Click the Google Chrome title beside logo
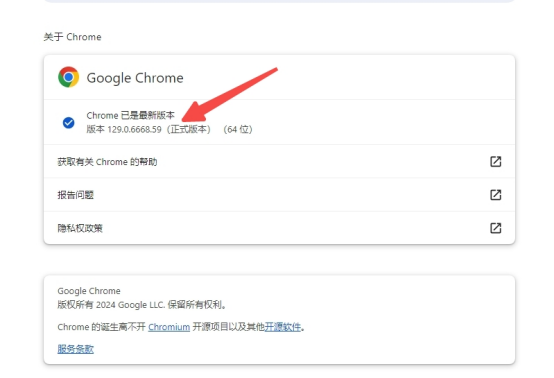This screenshot has width=554, height=378. coord(135,78)
